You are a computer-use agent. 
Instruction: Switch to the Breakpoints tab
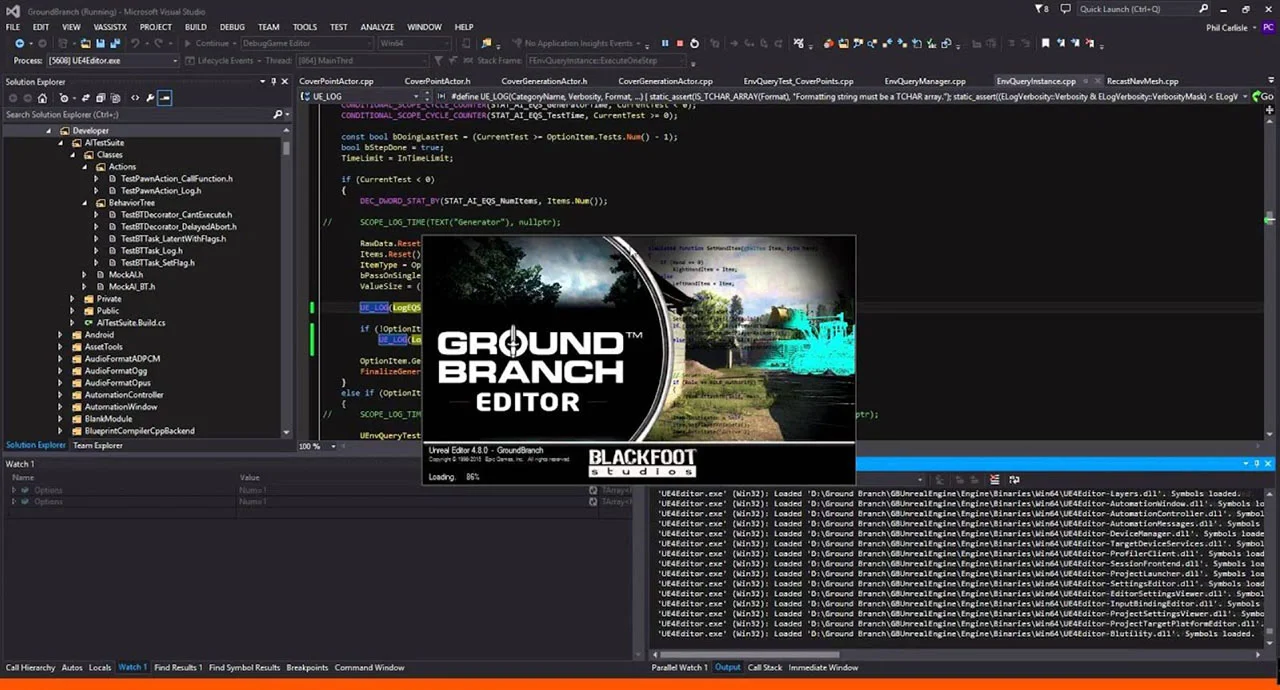point(307,668)
